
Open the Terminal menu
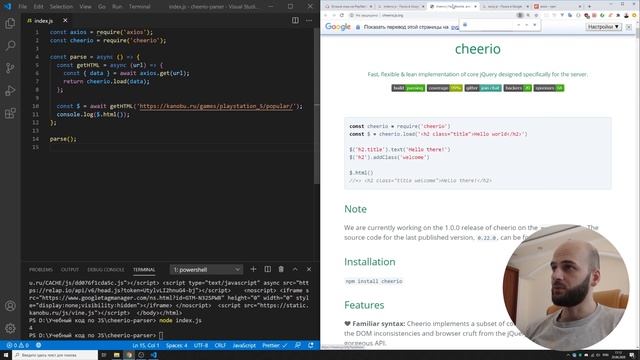point(140,7)
